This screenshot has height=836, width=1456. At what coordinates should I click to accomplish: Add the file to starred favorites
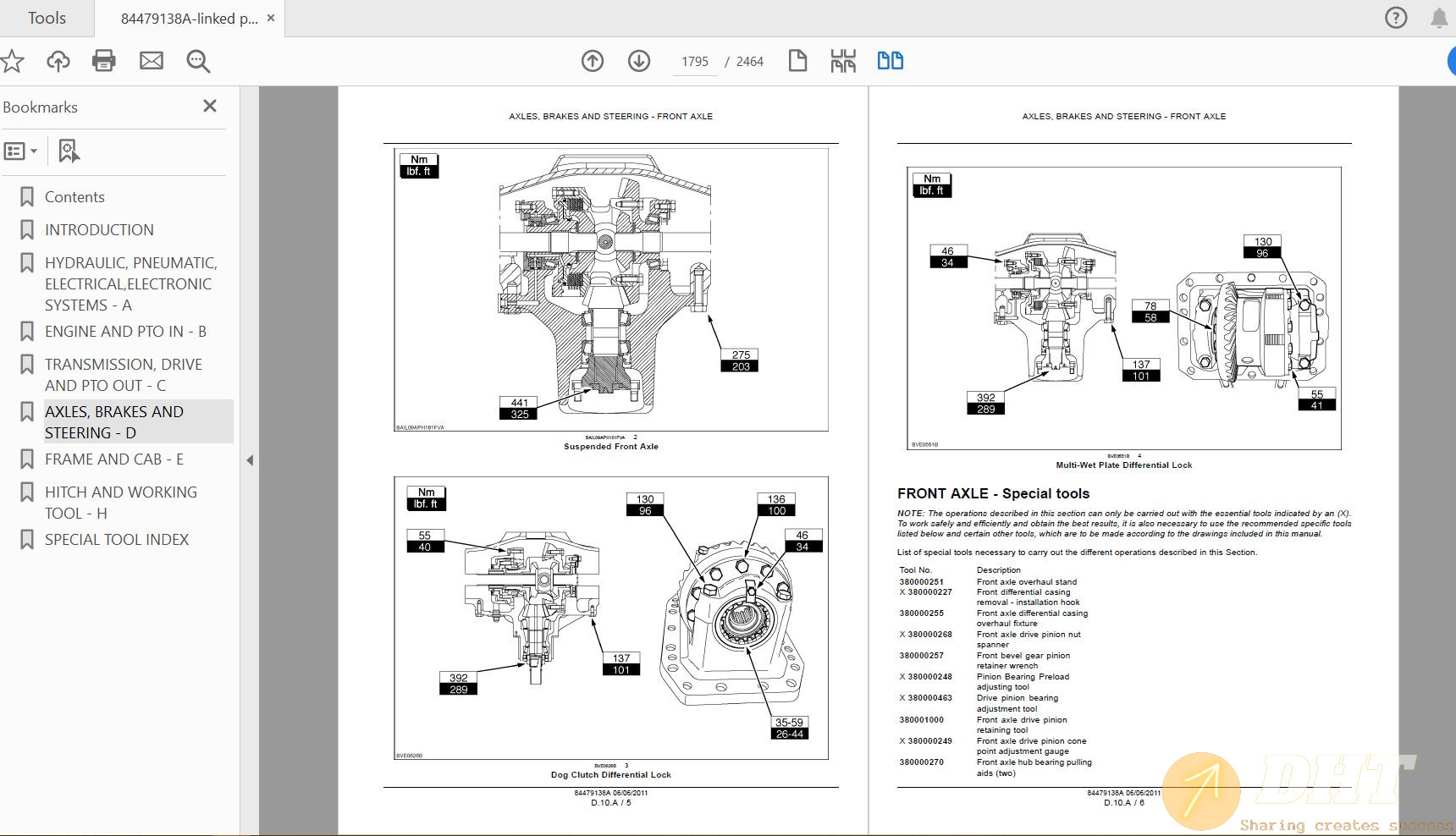pyautogui.click(x=12, y=61)
